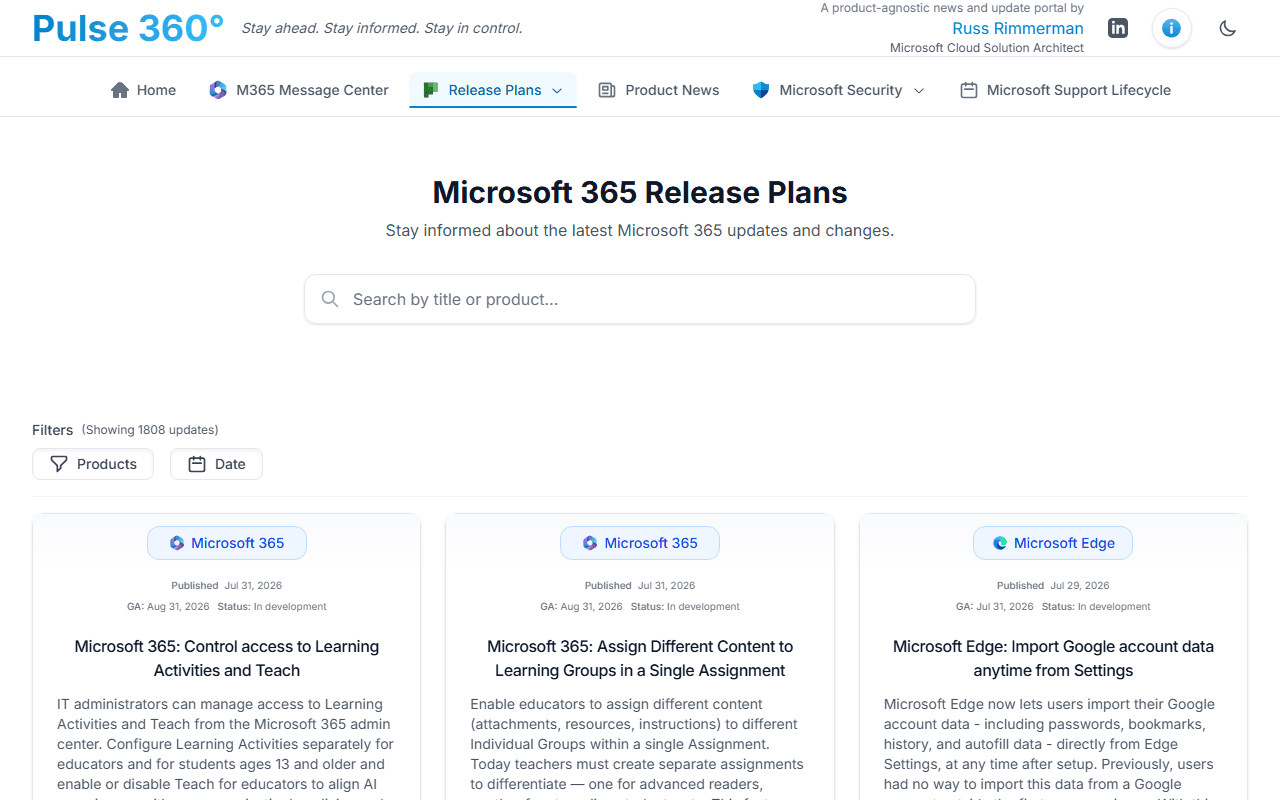This screenshot has width=1280, height=800.
Task: Click the green Release Plans icon
Action: 430,90
